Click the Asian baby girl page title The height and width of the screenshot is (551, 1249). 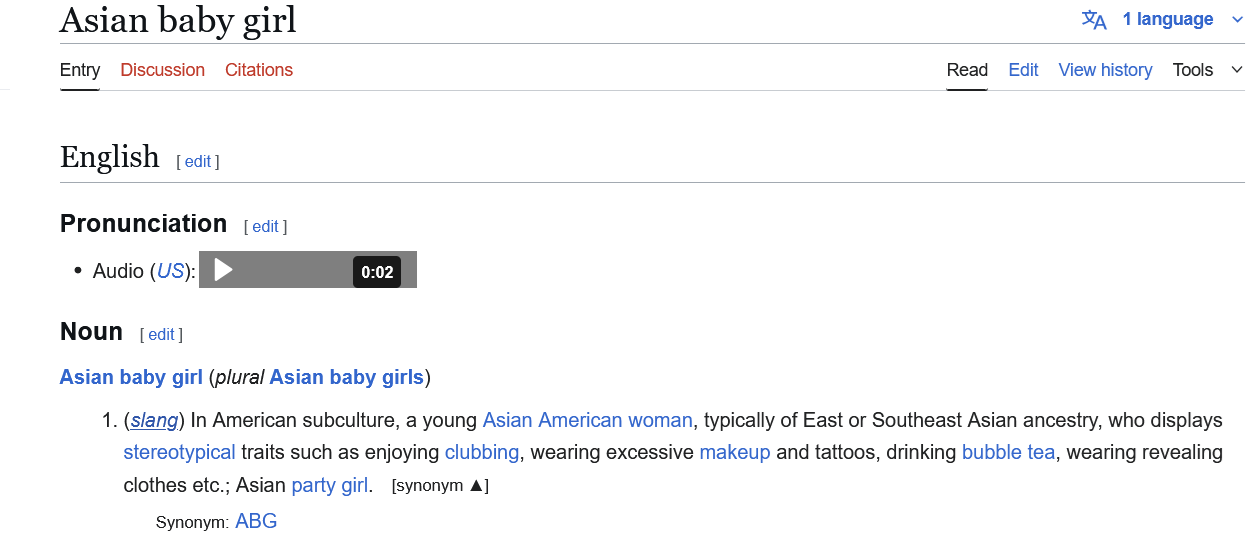(178, 20)
